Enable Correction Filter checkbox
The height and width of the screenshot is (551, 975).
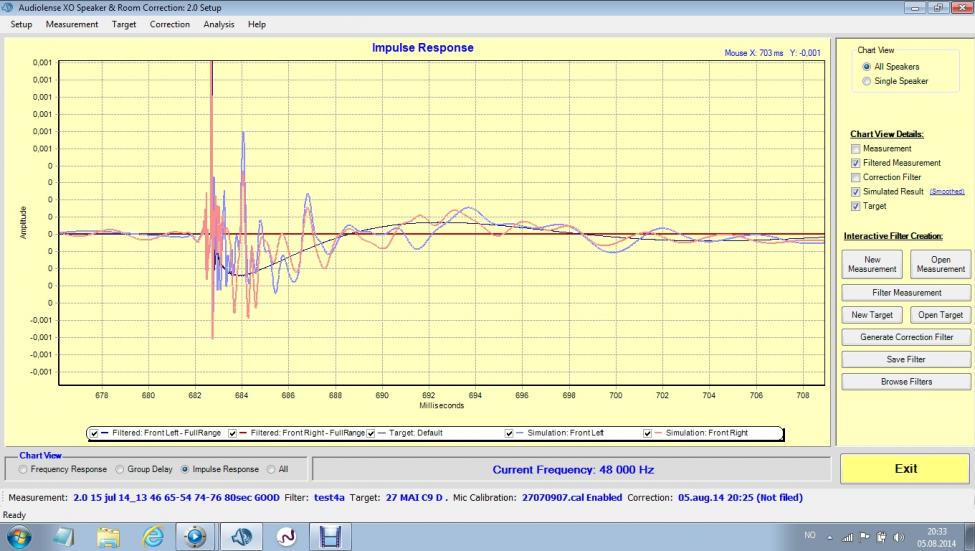pos(856,177)
